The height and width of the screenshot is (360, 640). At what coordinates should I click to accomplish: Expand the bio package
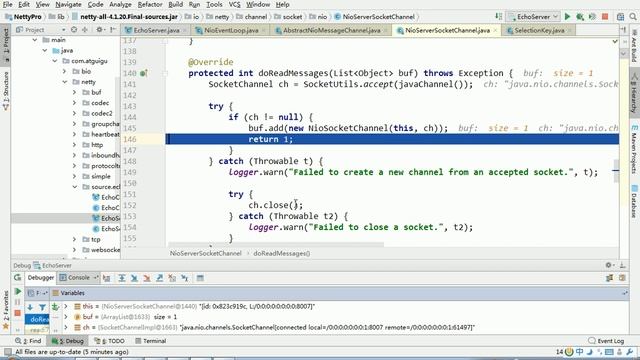click(x=64, y=71)
